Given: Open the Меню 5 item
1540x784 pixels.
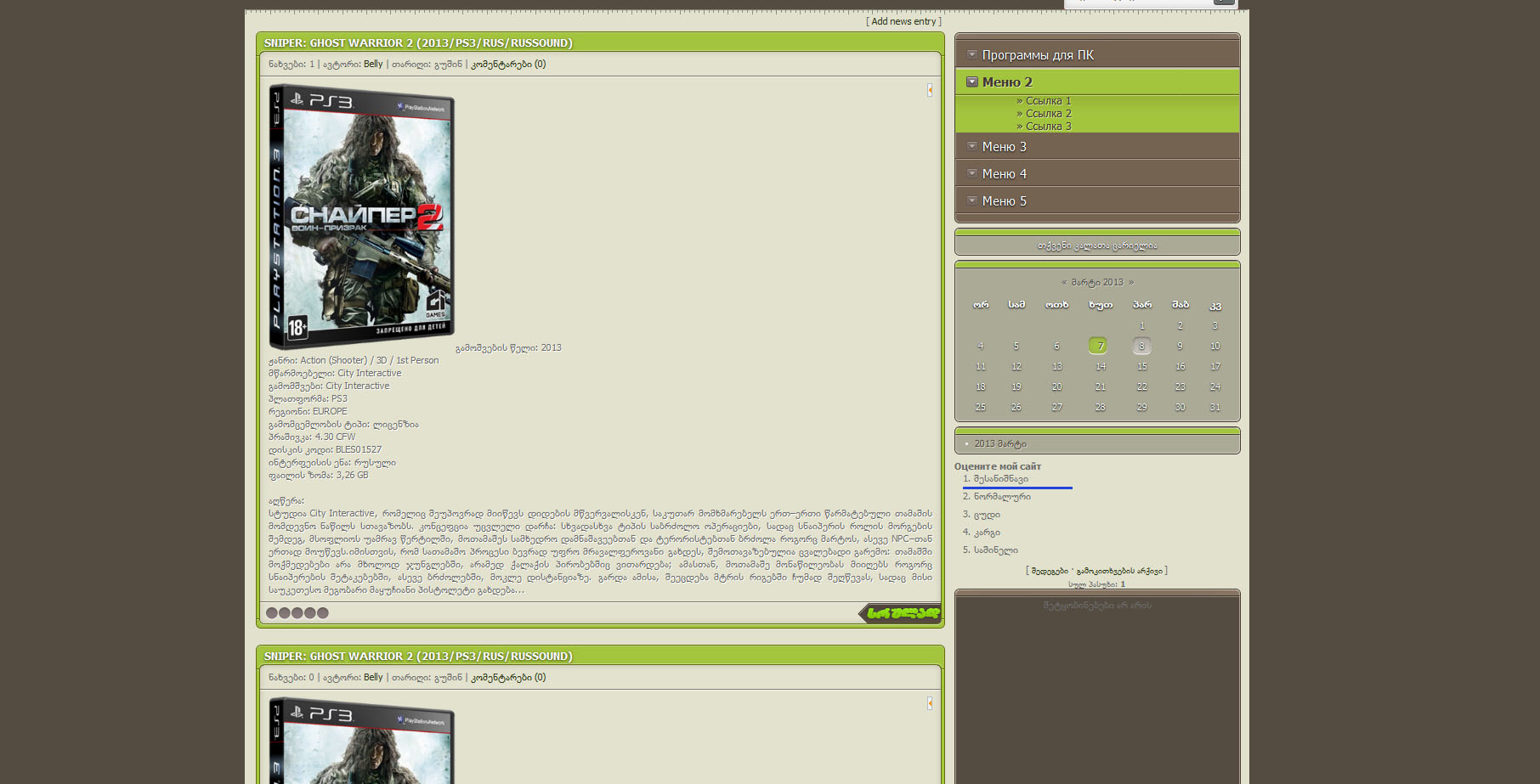Looking at the screenshot, I should [x=1005, y=201].
